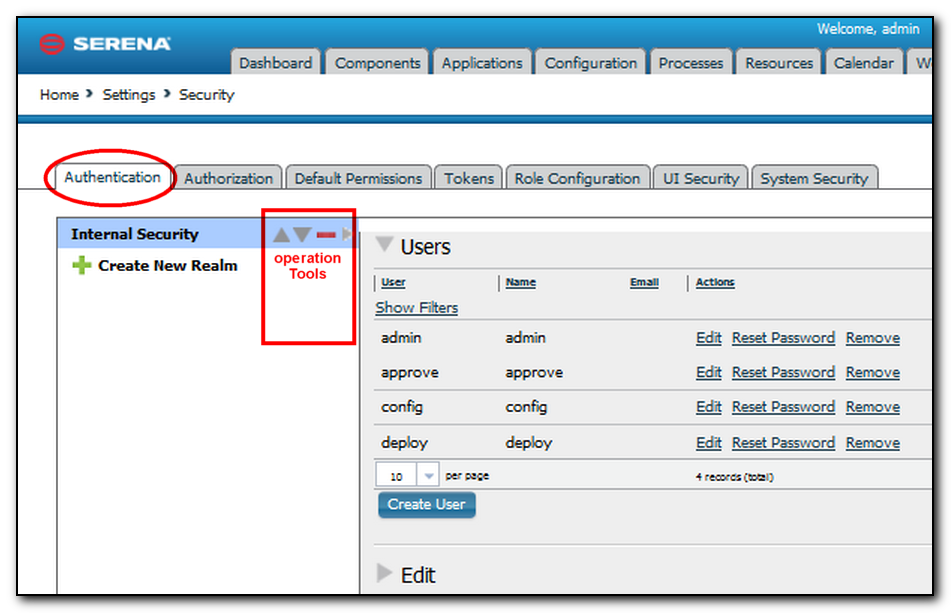The image size is (951, 613).
Task: Sort by the User column header
Action: (393, 283)
